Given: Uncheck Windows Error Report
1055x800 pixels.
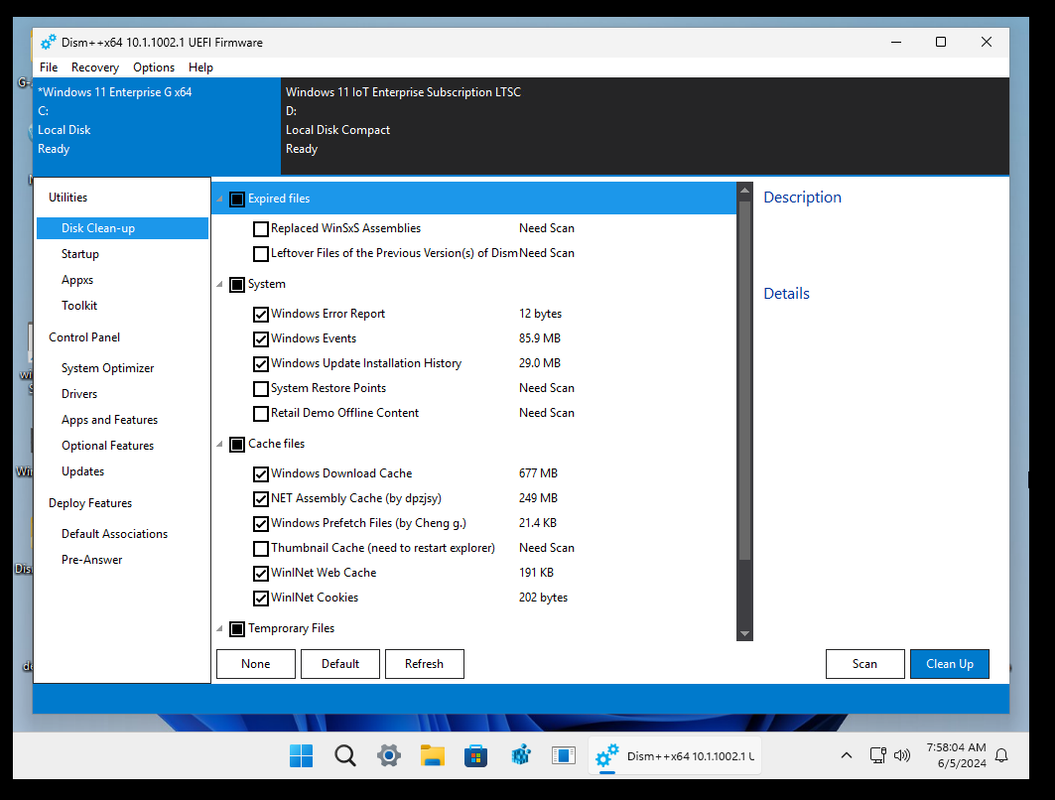Looking at the screenshot, I should click(260, 314).
